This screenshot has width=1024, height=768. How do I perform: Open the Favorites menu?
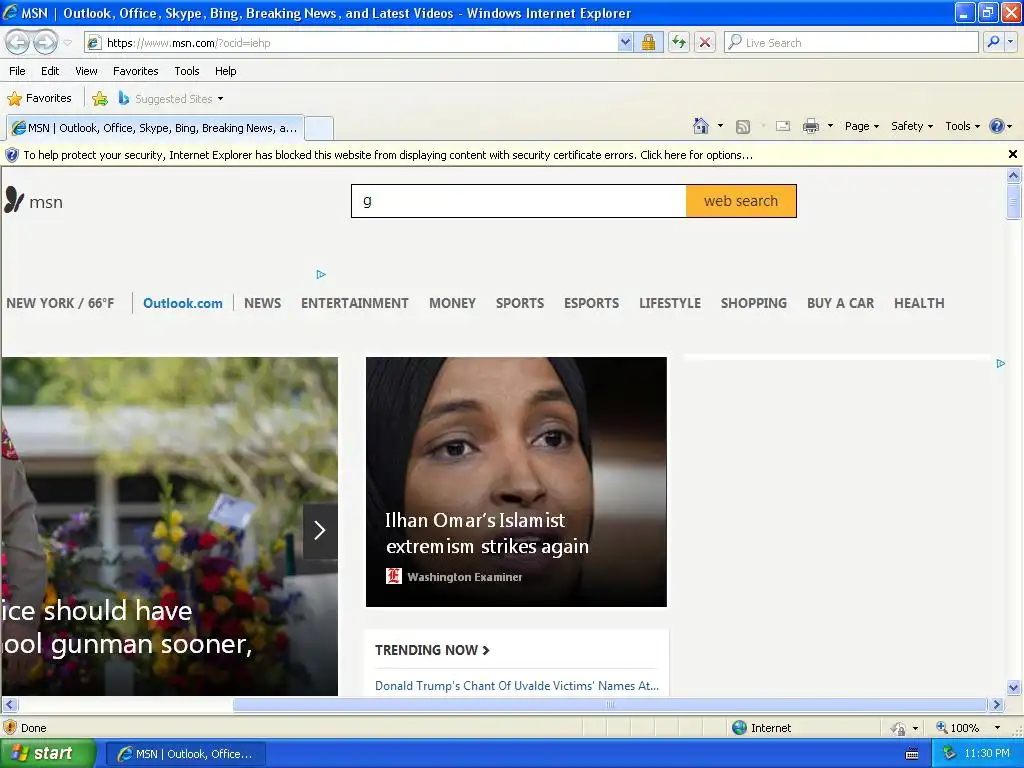click(135, 71)
